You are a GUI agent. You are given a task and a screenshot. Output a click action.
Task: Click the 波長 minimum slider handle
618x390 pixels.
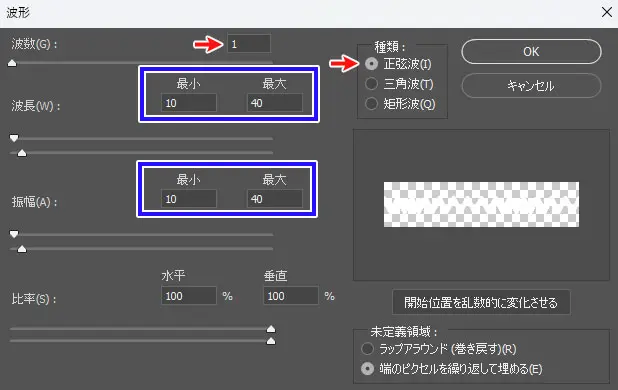coord(14,138)
